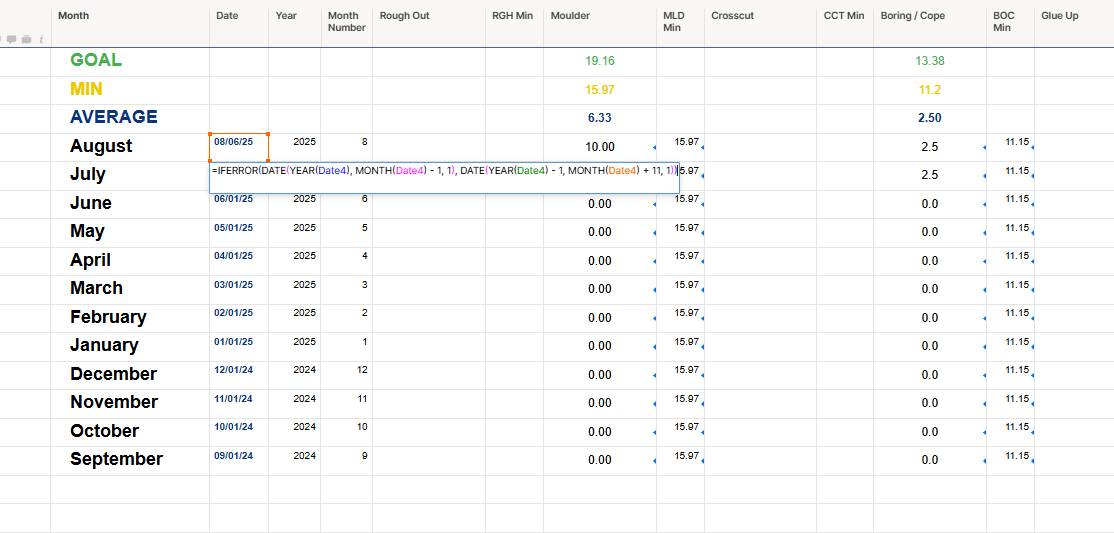This screenshot has height=533, width=1114.
Task: Select the 12/01/24 date cell
Action: (x=239, y=375)
